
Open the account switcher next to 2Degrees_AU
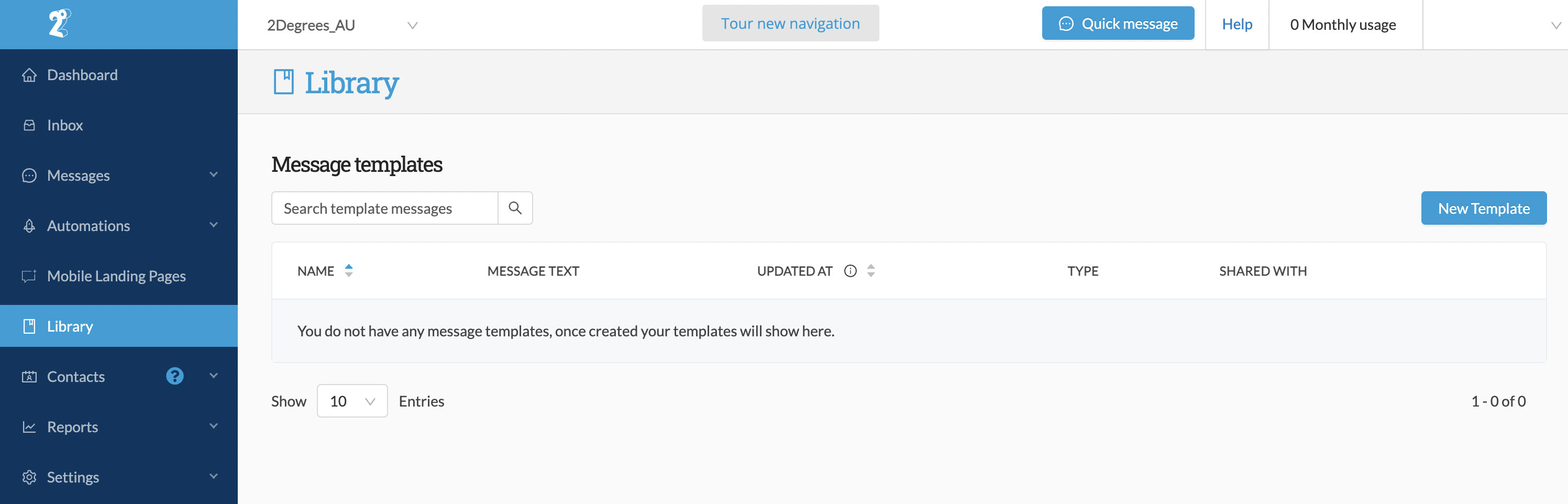coord(413,25)
